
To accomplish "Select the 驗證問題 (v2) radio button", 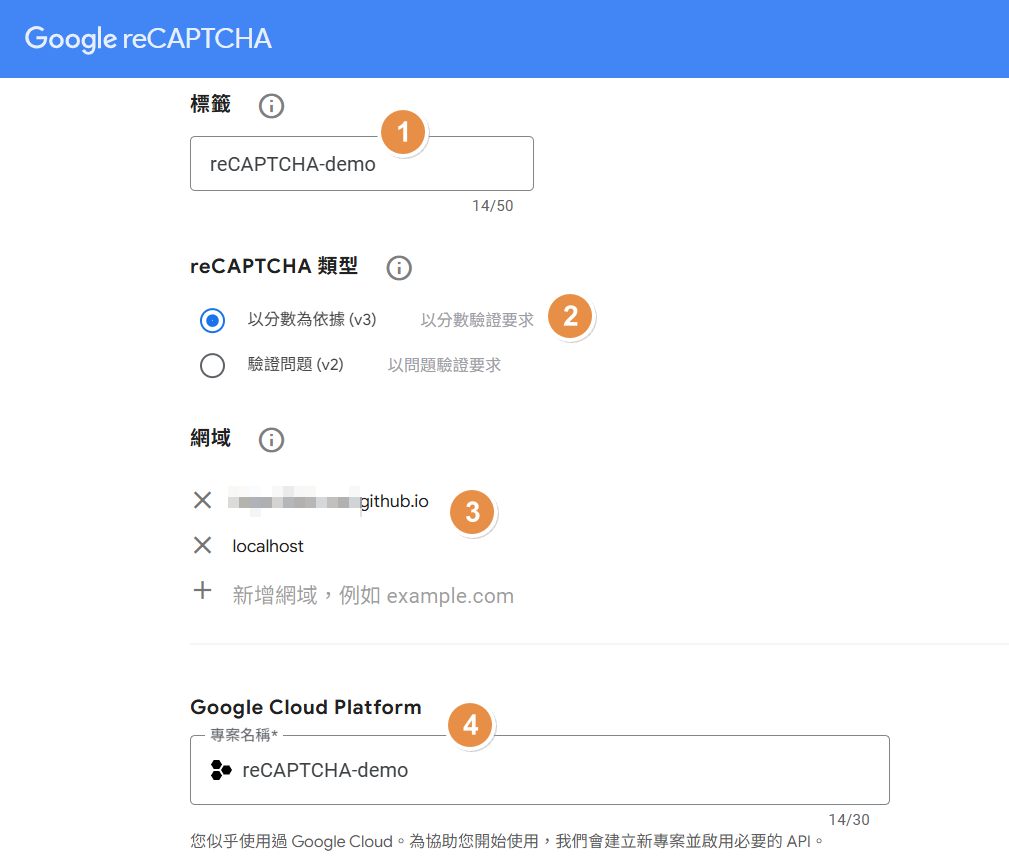I will 212,365.
